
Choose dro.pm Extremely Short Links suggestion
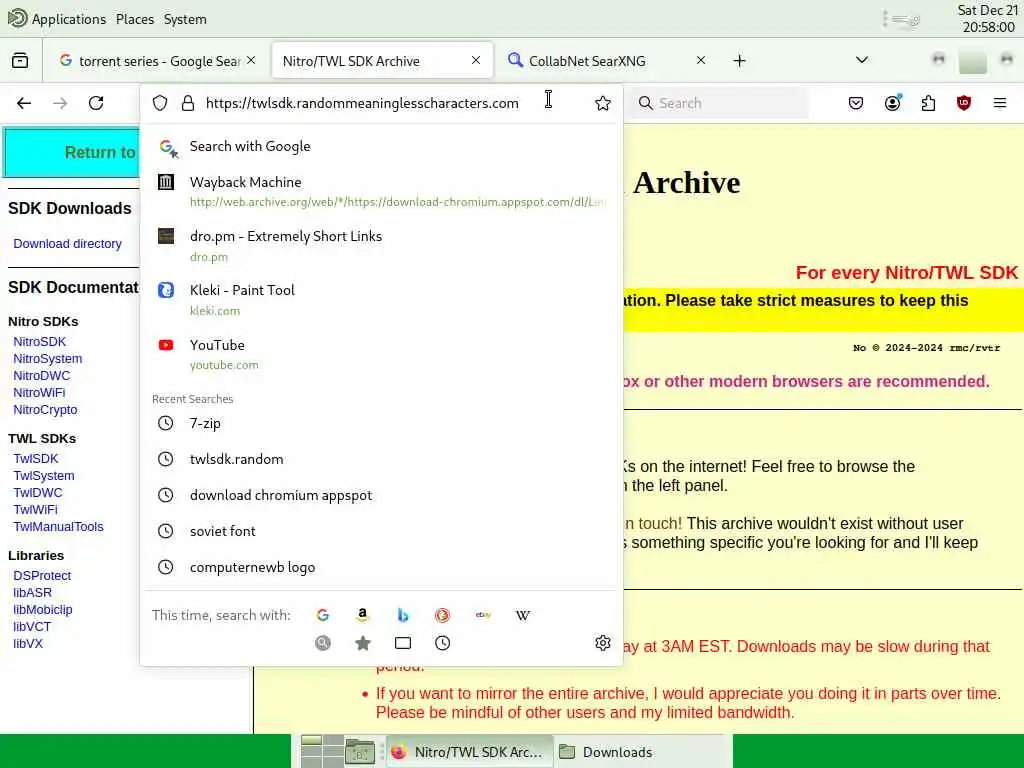[x=381, y=246]
